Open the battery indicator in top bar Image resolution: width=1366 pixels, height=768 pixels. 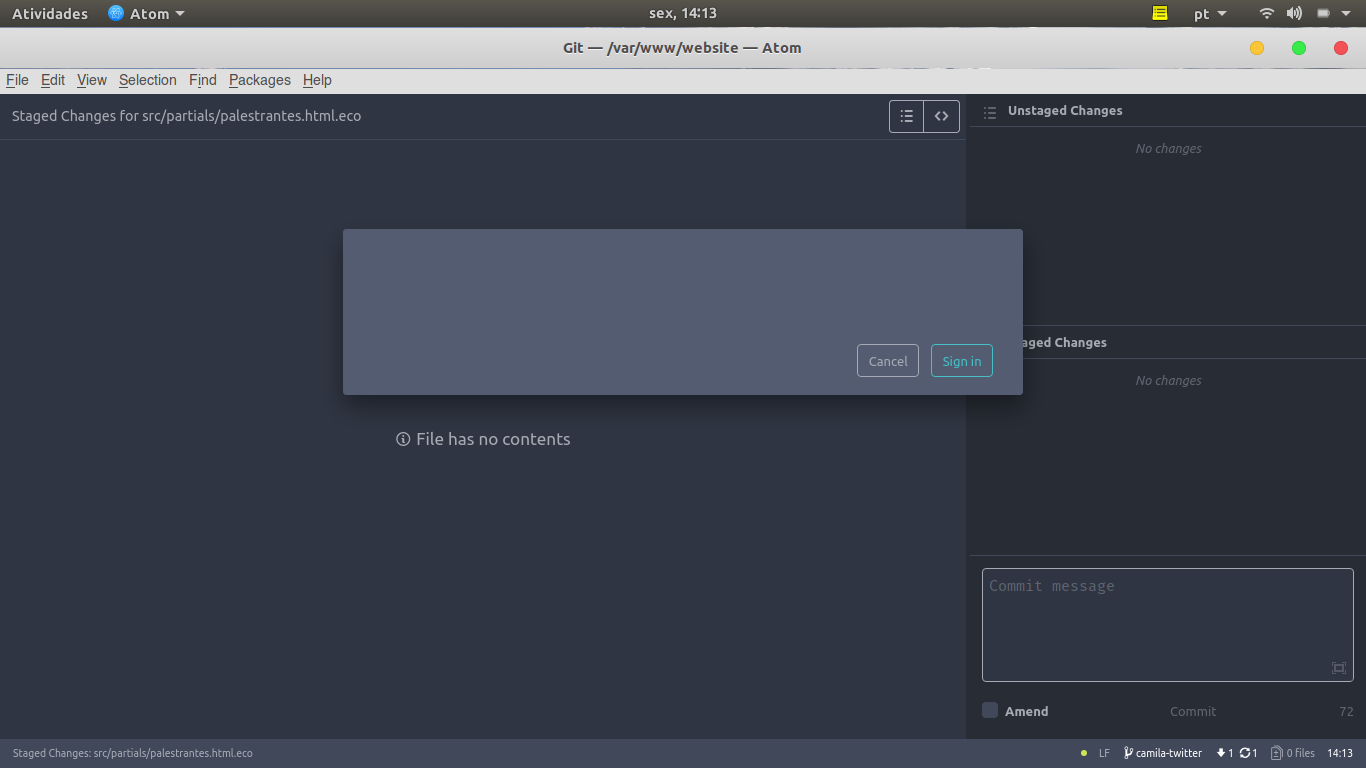coord(1323,14)
